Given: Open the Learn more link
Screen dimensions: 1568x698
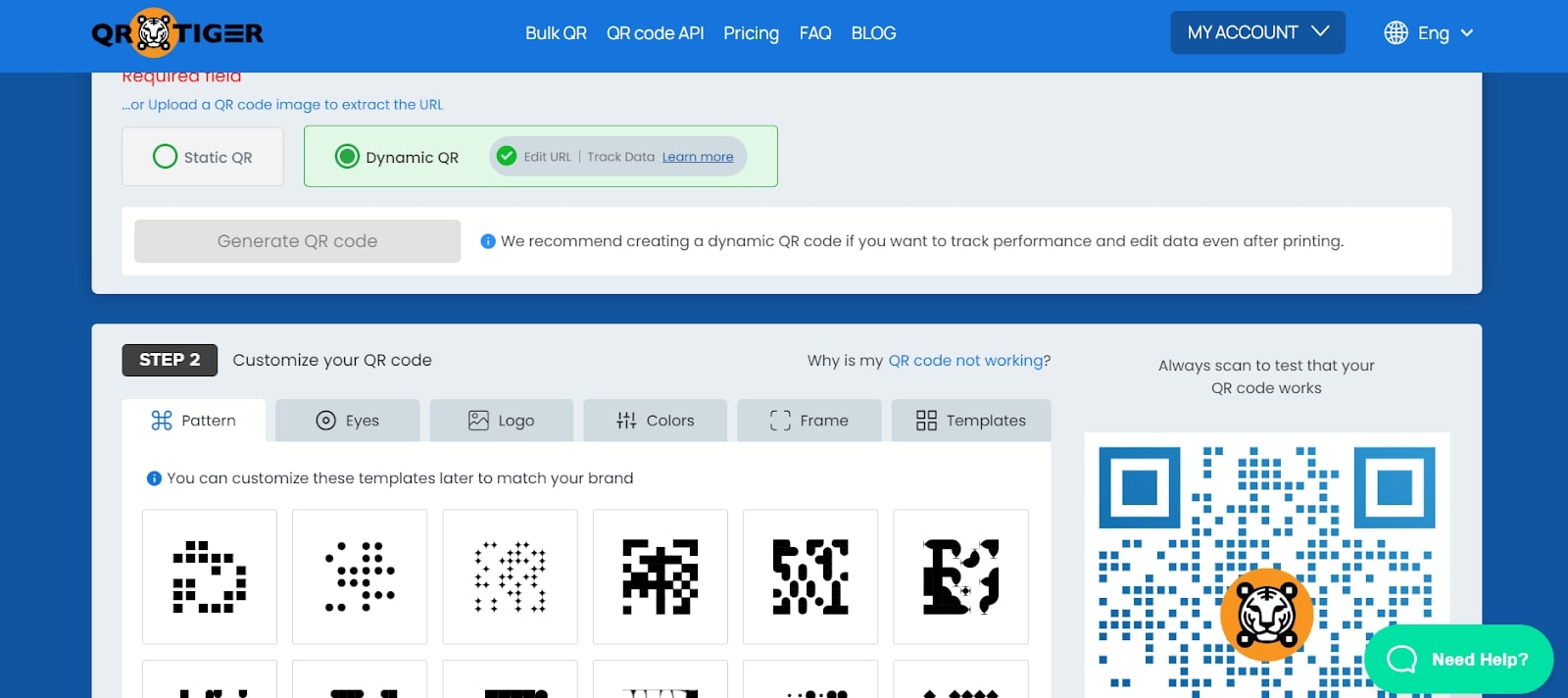Looking at the screenshot, I should [x=698, y=157].
